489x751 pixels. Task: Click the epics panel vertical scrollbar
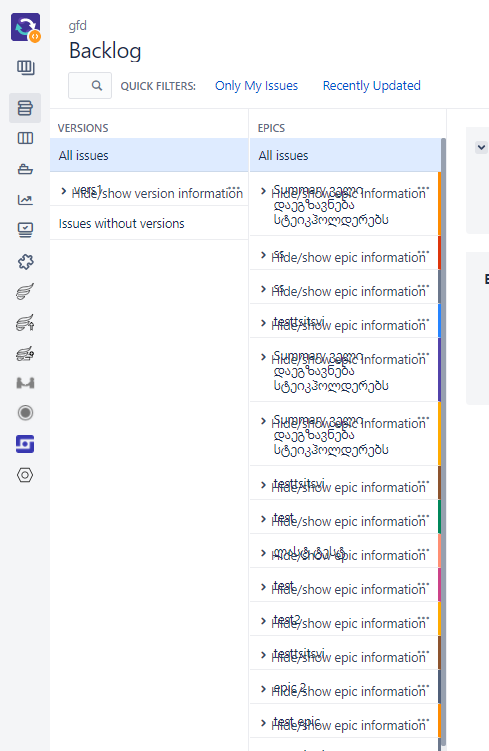pos(444,441)
